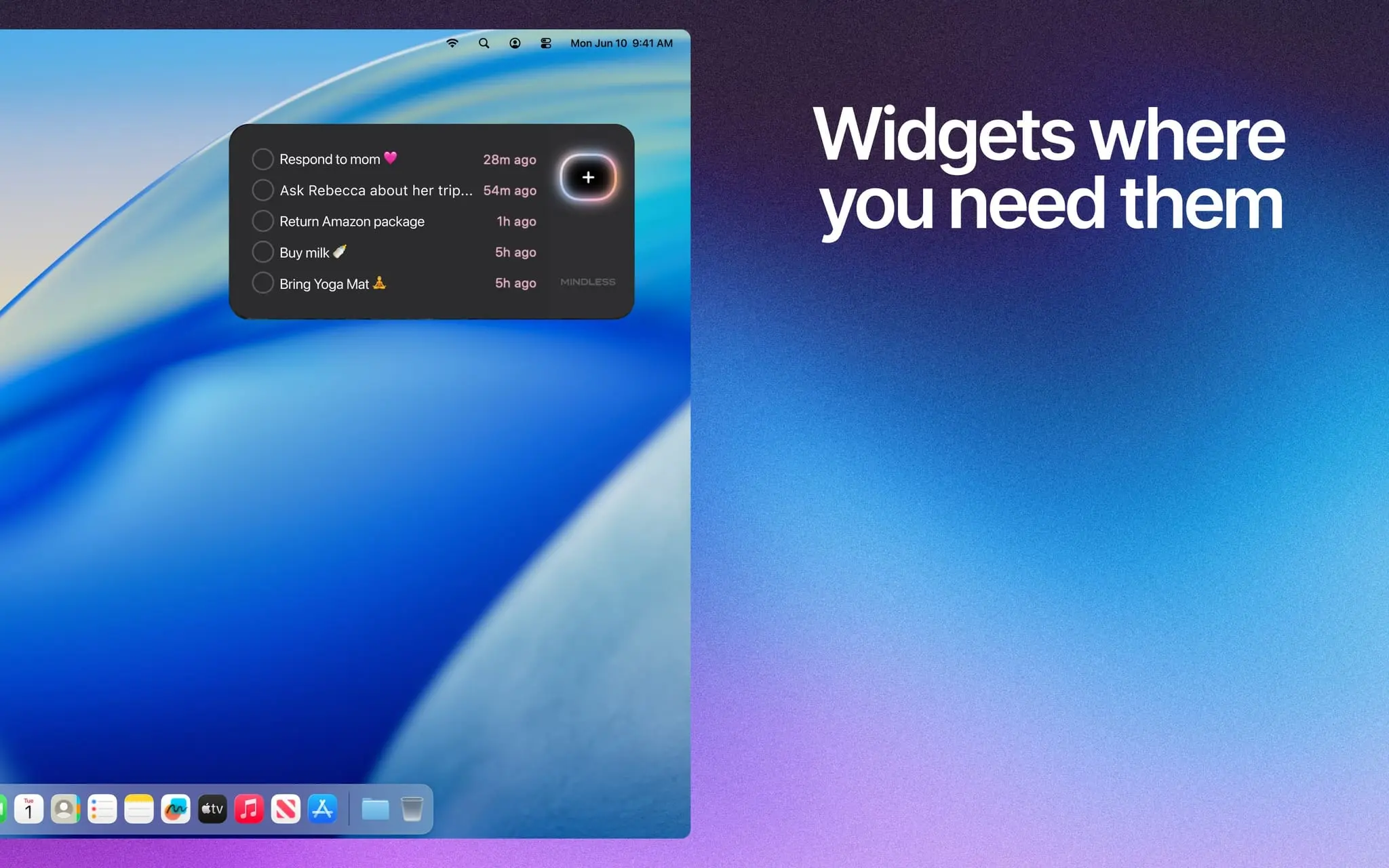This screenshot has width=1389, height=868.
Task: Launch Apple TV from the Dock
Action: click(212, 809)
